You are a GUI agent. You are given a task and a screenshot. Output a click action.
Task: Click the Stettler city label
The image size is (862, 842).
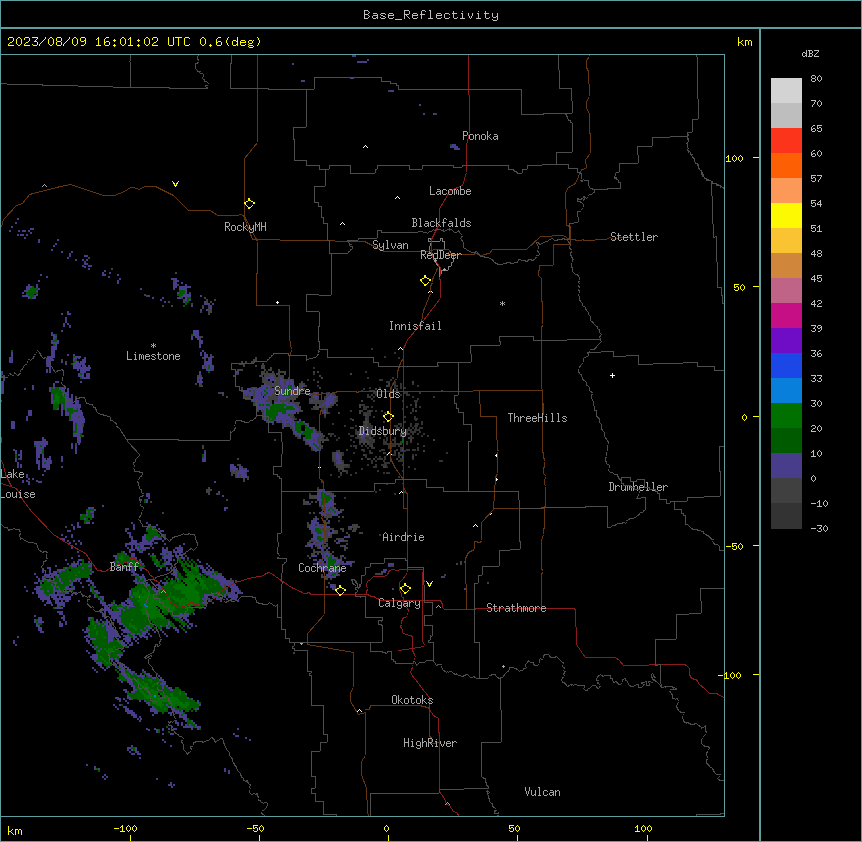(x=633, y=237)
